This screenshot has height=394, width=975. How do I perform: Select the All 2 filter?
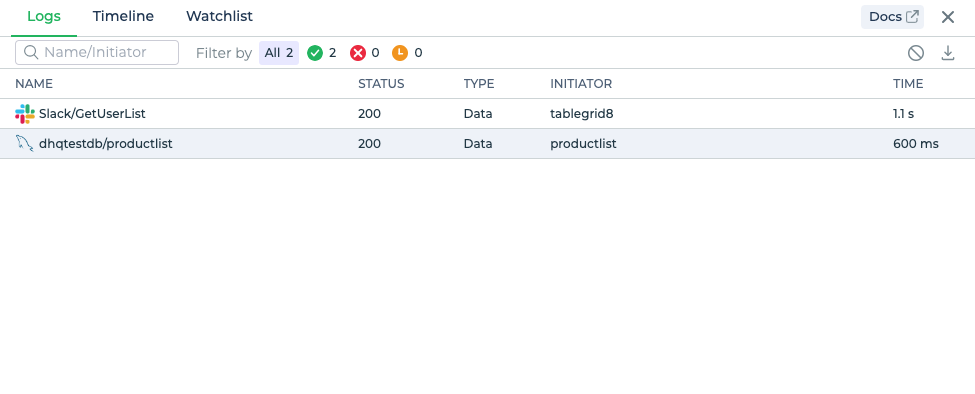[279, 53]
